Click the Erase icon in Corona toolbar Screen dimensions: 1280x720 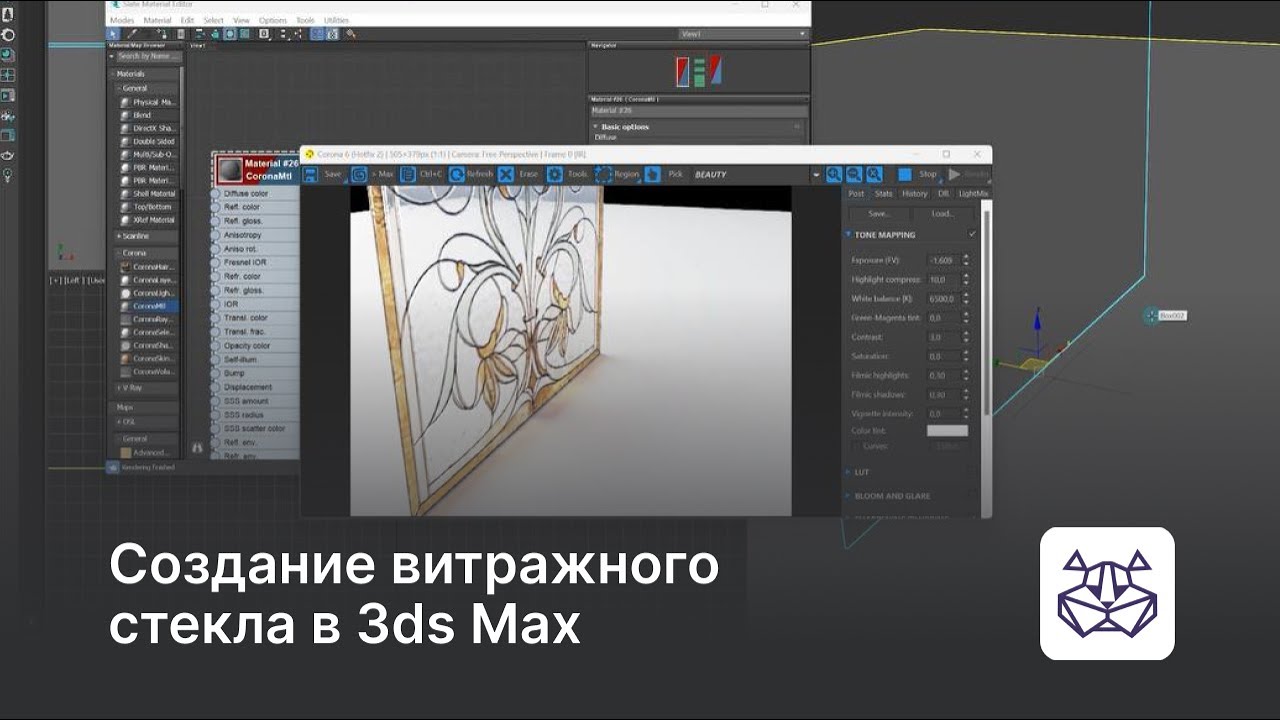click(506, 174)
